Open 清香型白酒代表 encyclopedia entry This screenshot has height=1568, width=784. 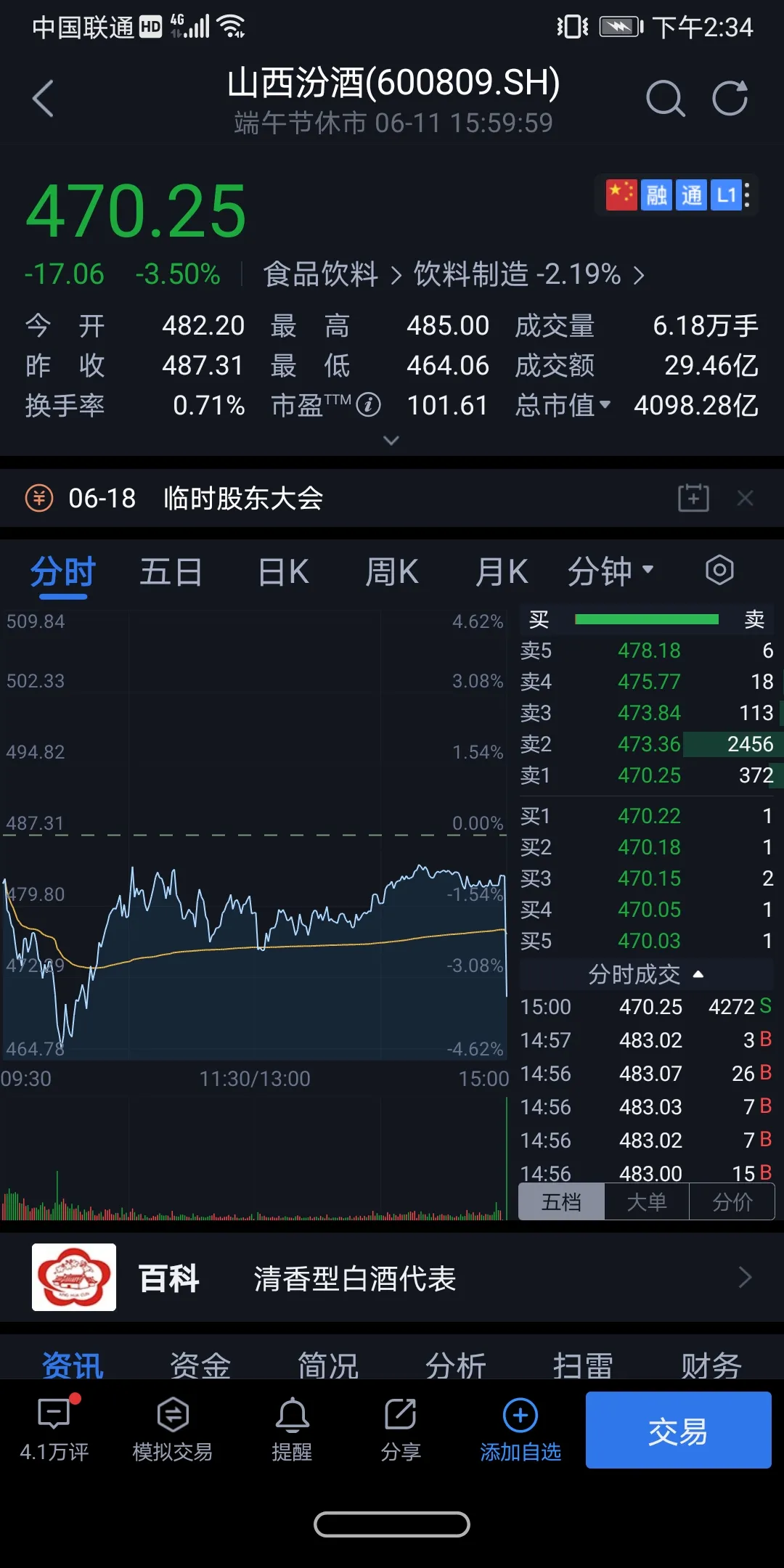coord(354,1278)
